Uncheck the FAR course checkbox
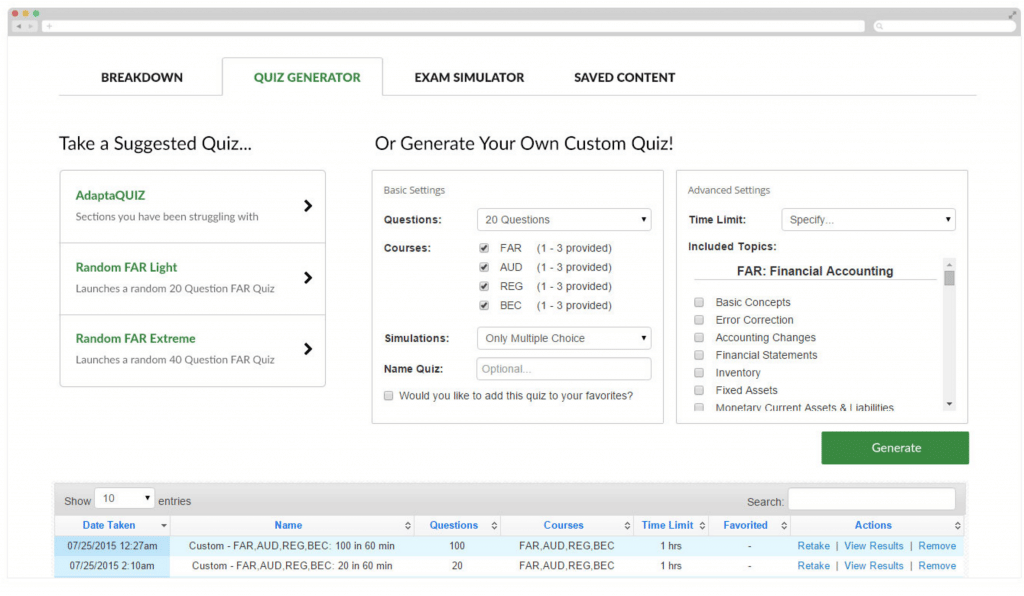The width and height of the screenshot is (1024, 596). coord(484,248)
